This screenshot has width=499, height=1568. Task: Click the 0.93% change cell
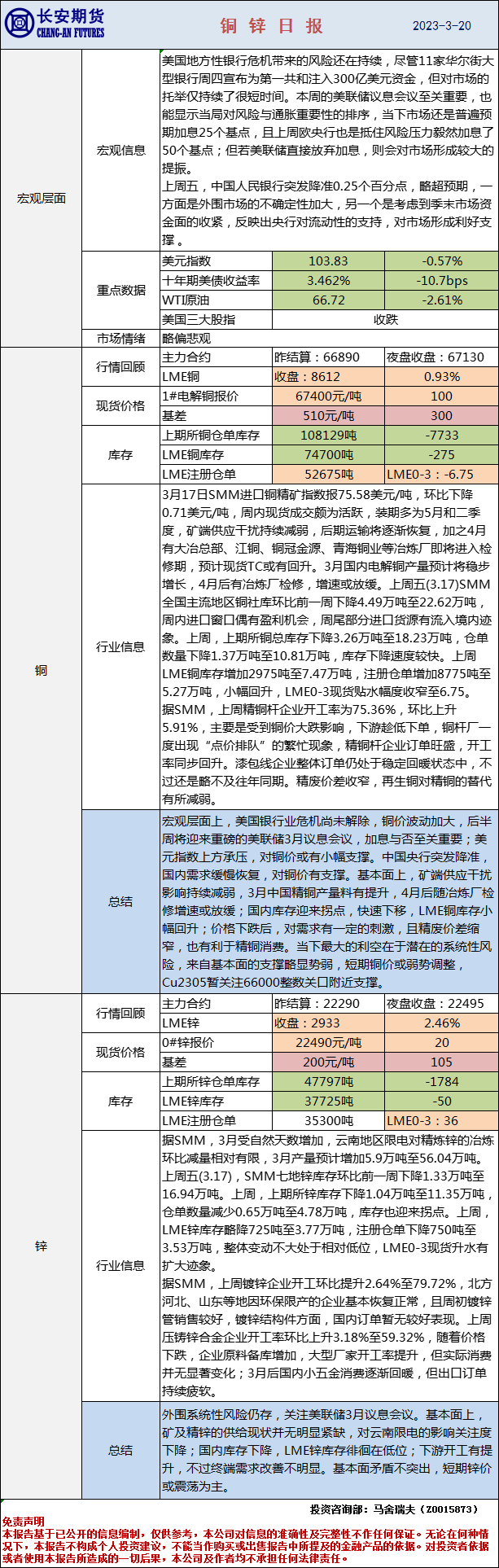tap(441, 377)
